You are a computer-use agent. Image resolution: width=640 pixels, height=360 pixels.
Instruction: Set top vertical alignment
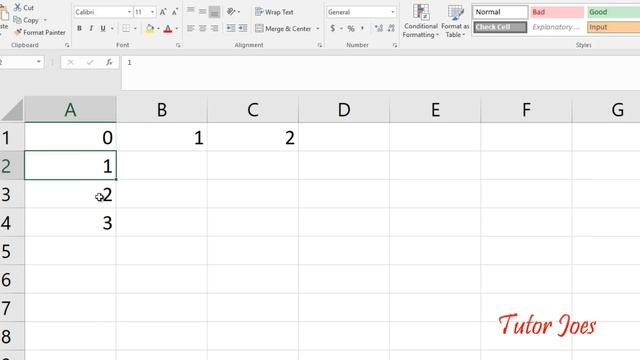point(191,11)
